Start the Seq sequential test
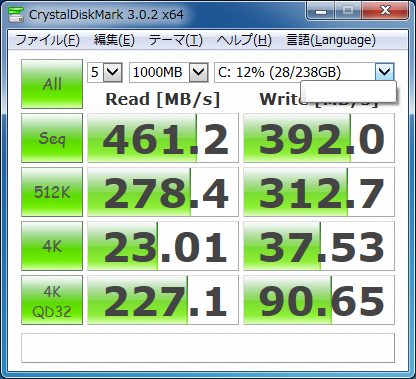 click(x=52, y=138)
